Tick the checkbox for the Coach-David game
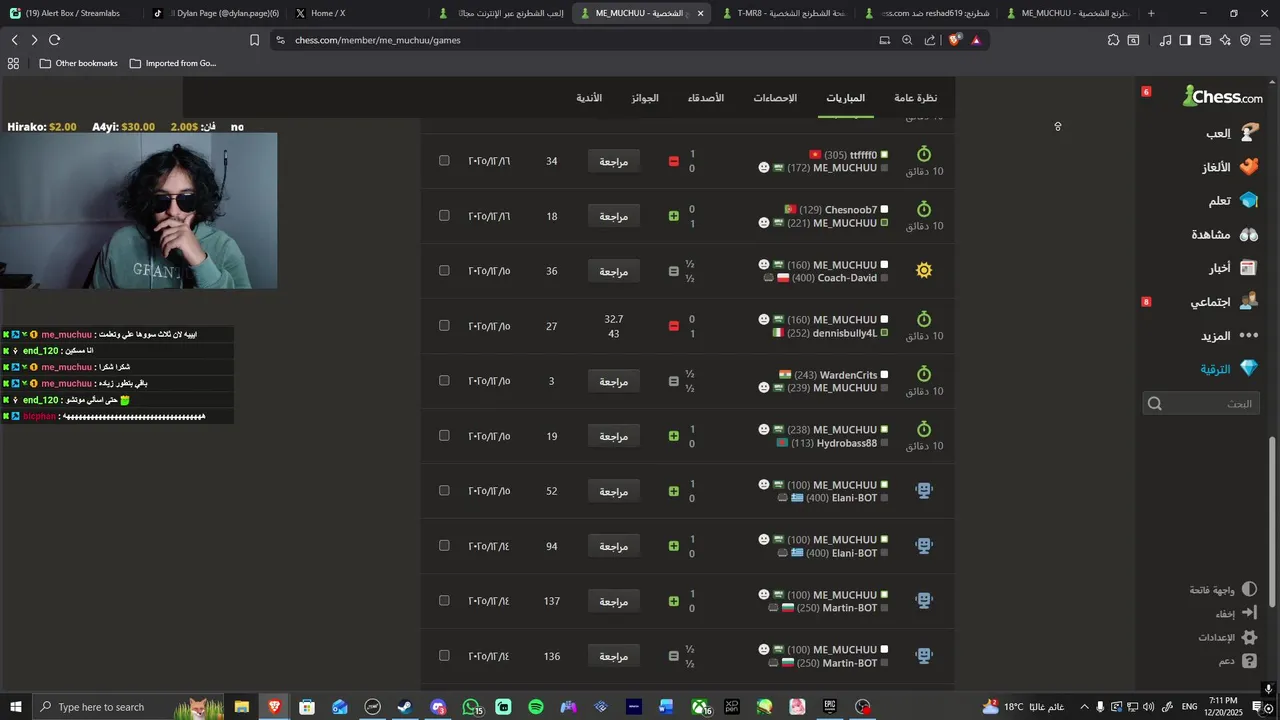This screenshot has width=1280, height=720. 444,270
